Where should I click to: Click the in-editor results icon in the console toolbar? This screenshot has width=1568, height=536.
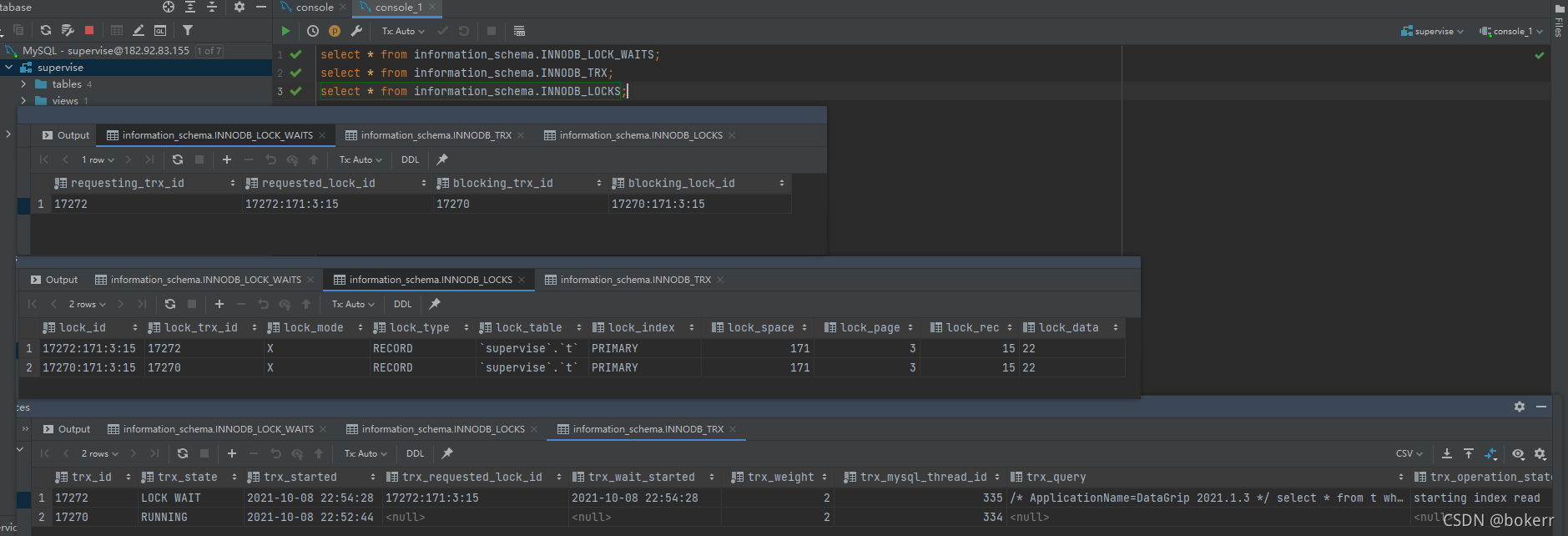click(519, 31)
